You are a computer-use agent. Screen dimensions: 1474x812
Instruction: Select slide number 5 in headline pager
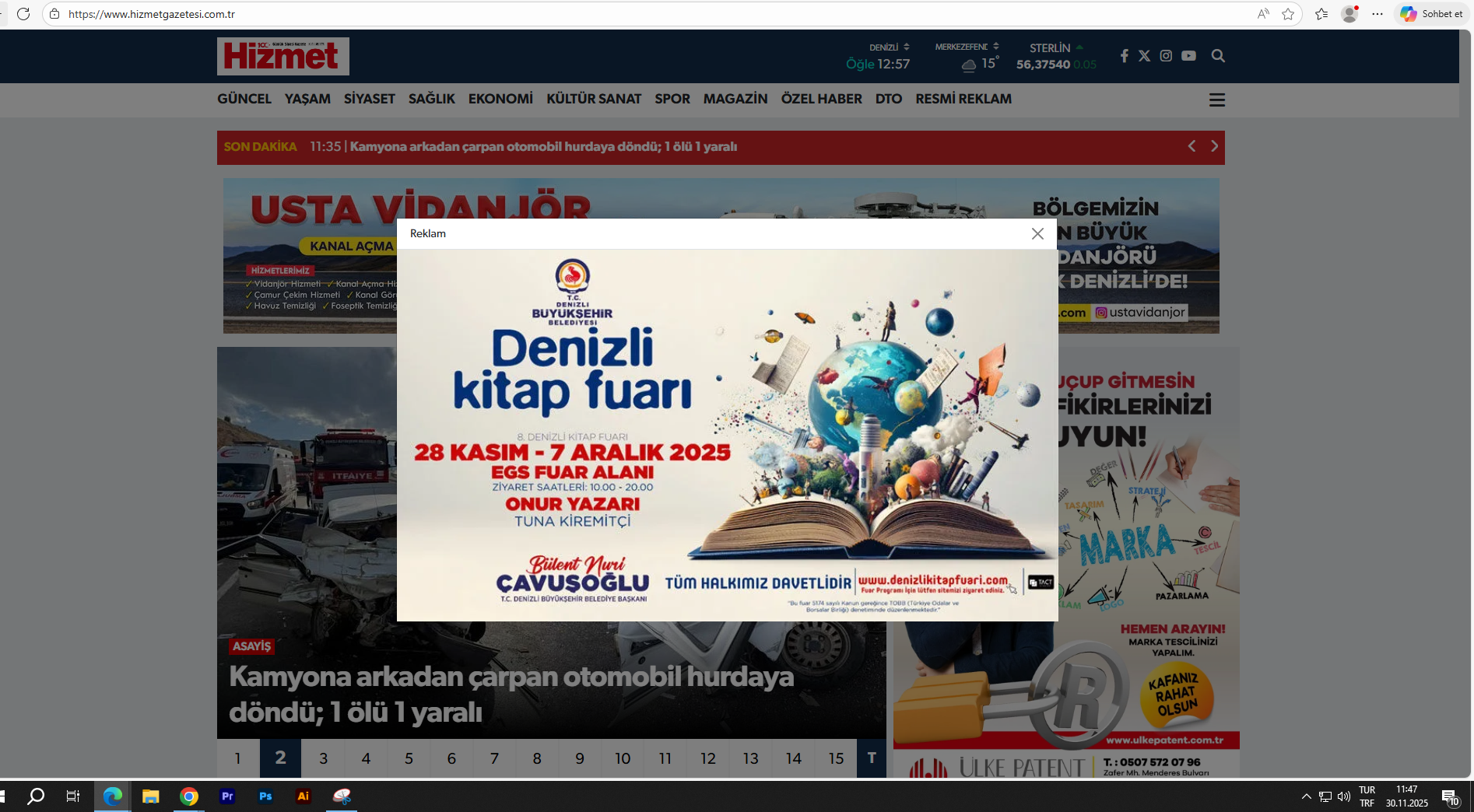point(409,758)
